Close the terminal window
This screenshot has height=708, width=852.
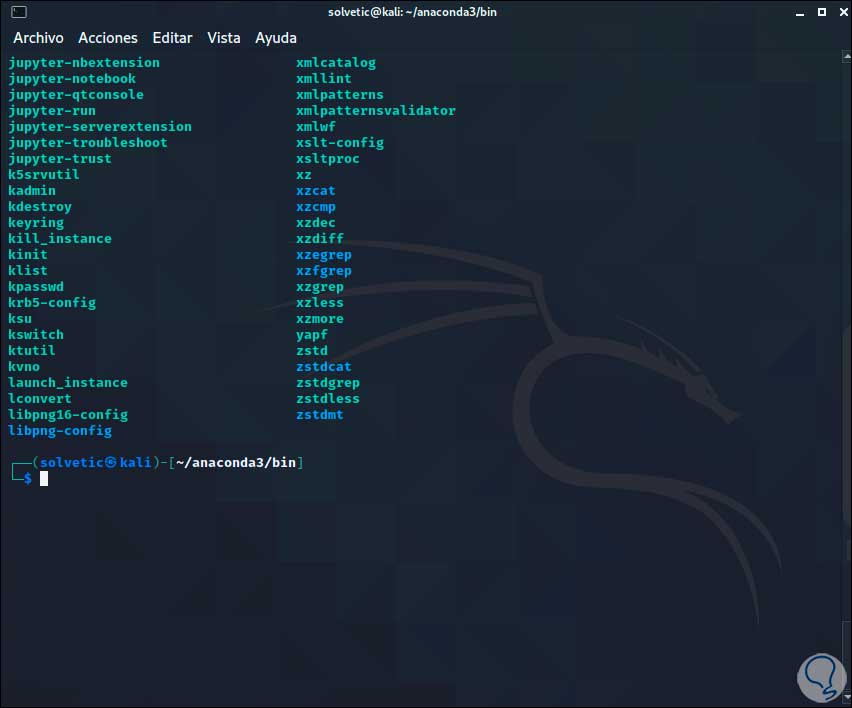[843, 12]
